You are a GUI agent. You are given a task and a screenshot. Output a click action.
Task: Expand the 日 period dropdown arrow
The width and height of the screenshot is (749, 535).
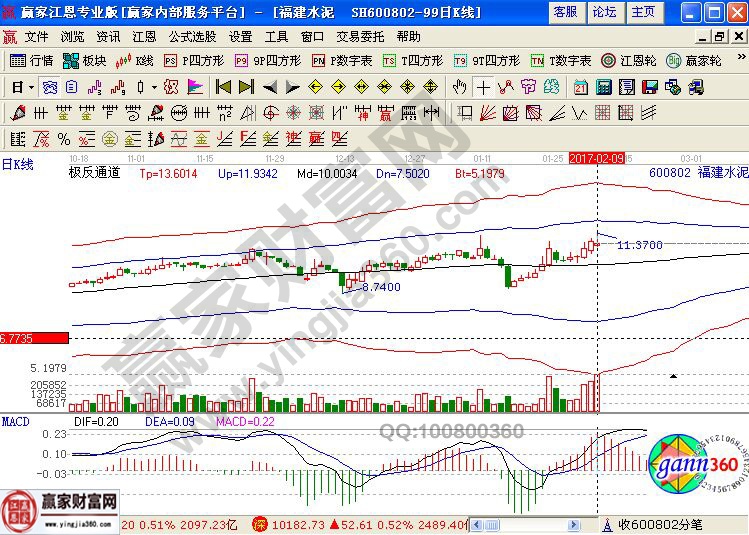[x=32, y=86]
